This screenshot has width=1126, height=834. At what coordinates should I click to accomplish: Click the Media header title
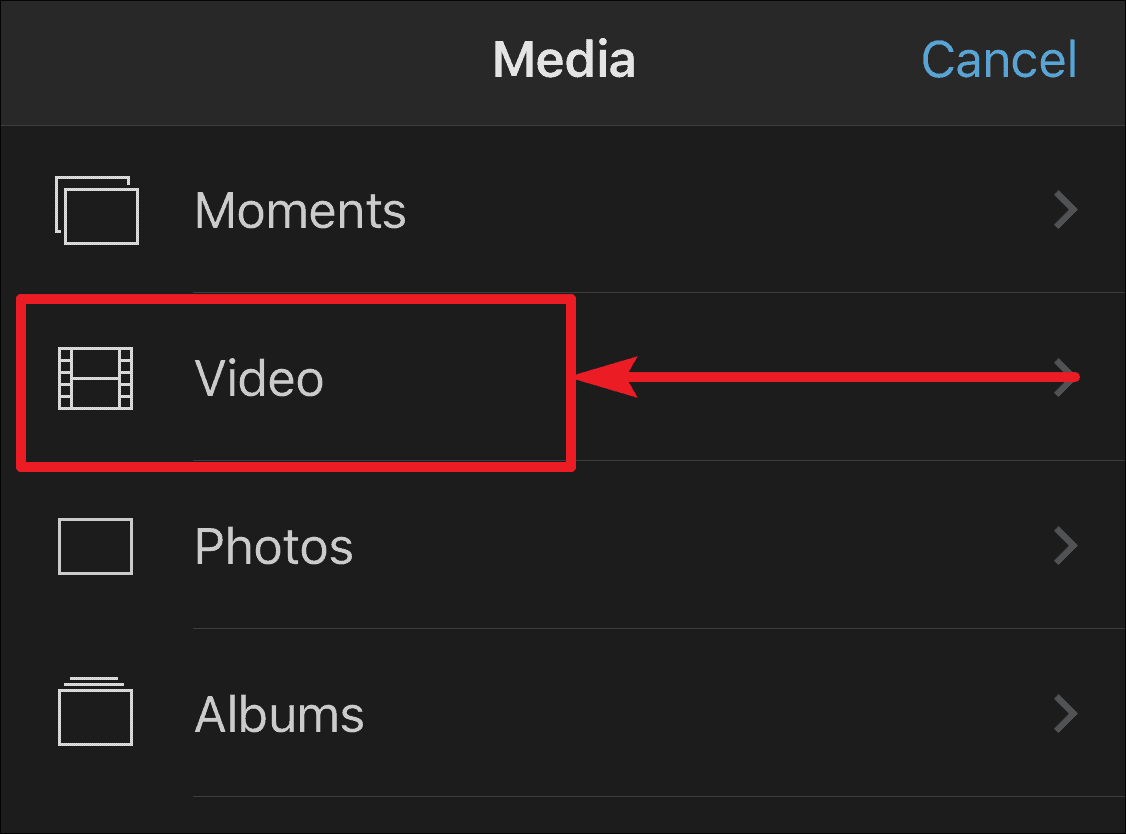tap(564, 60)
